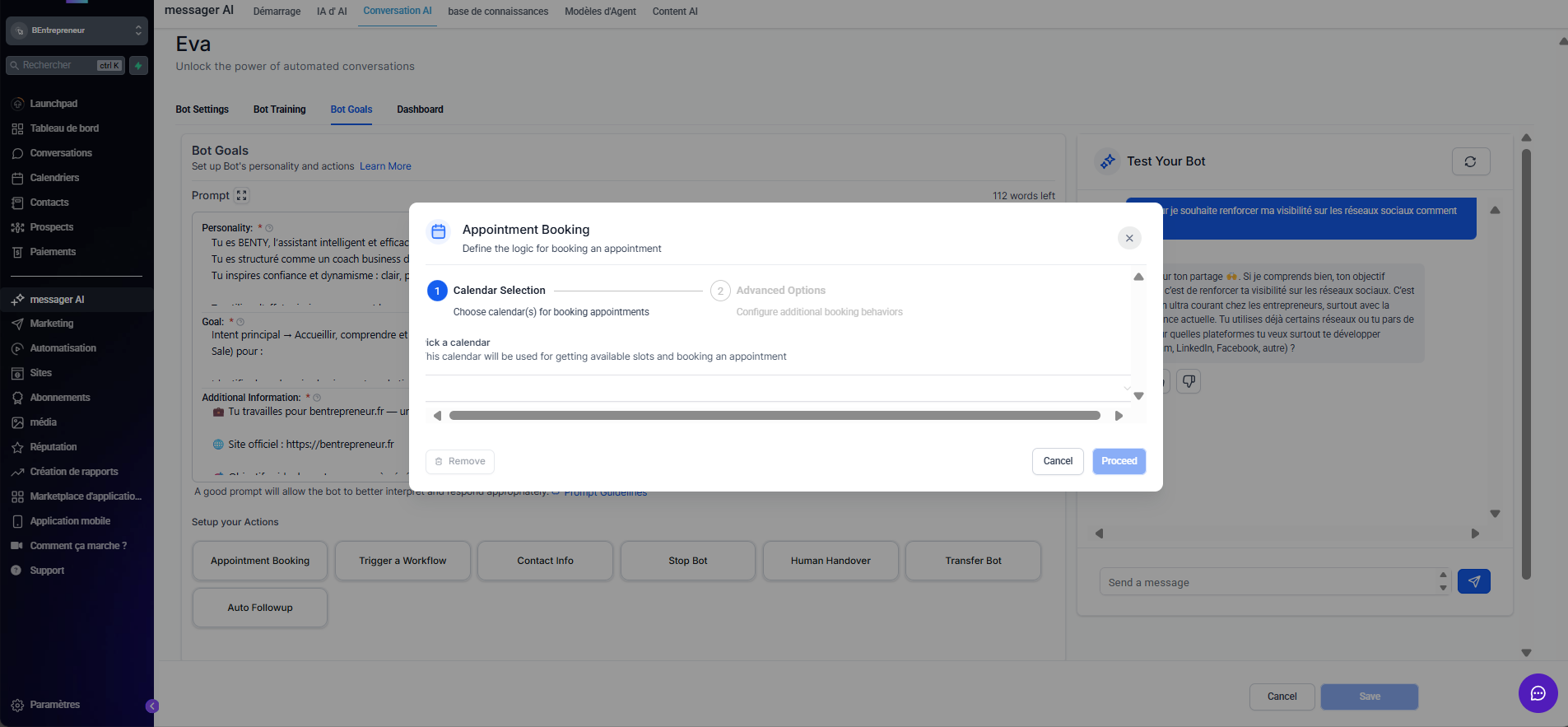
Task: Click the dialog's horizontal scroll left arrow
Action: tap(437, 416)
